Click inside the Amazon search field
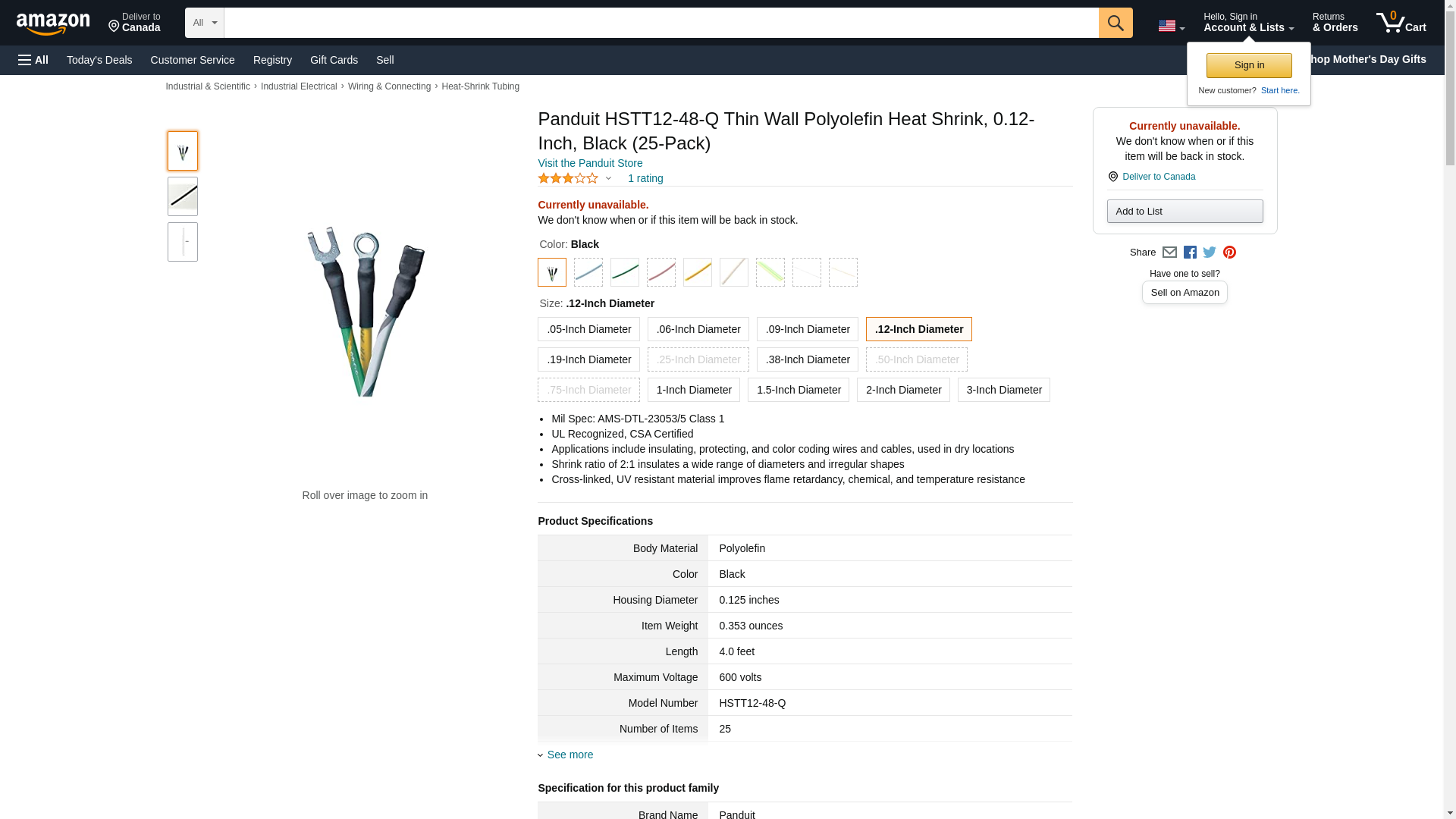This screenshot has height=819, width=1456. (660, 23)
